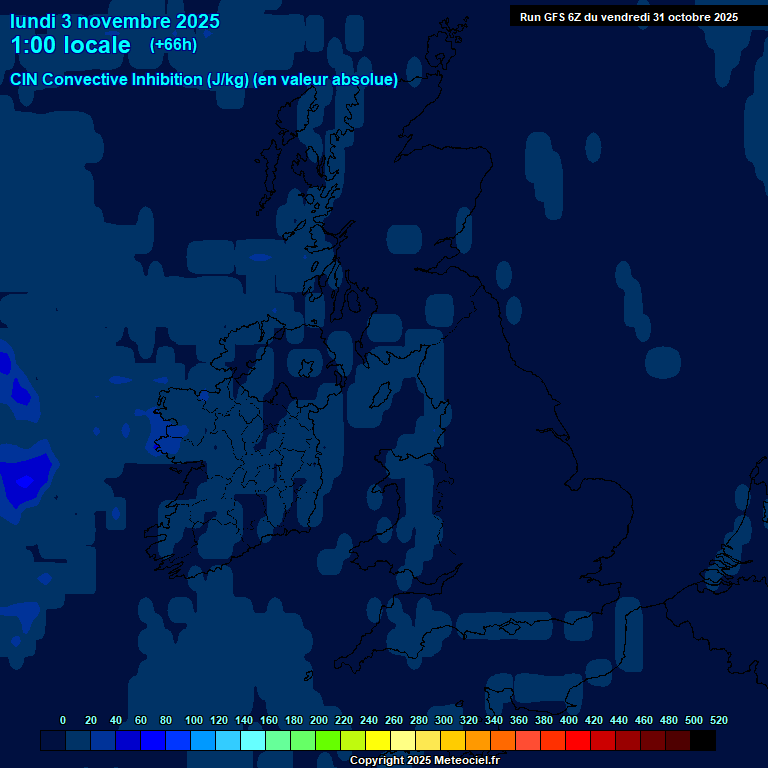The image size is (768, 768).
Task: Click the "520" legend scale label
Action: click(x=718, y=720)
